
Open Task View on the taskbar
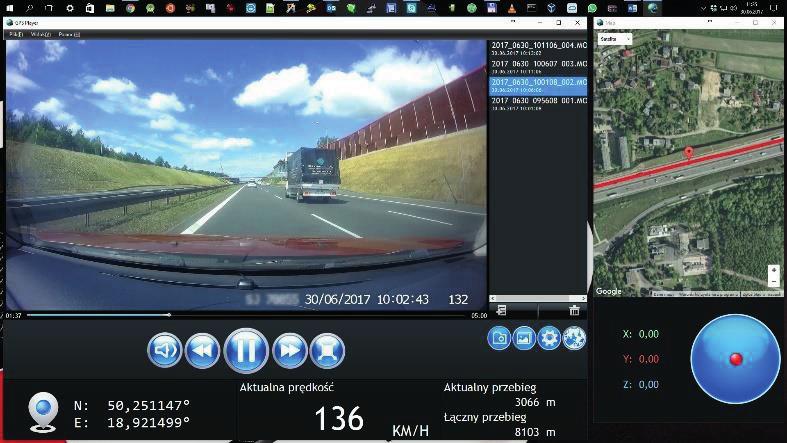(49, 8)
